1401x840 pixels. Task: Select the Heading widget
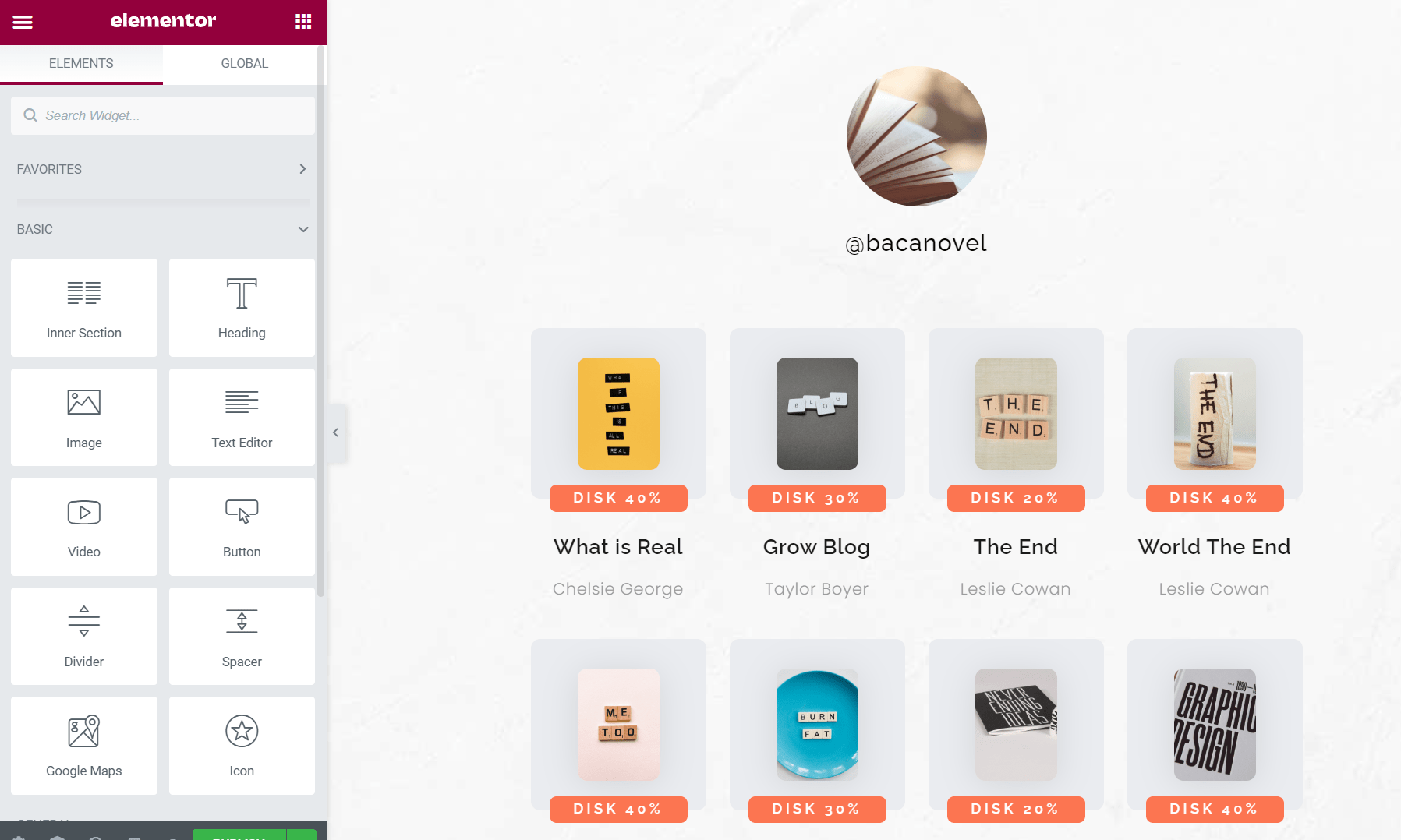pyautogui.click(x=242, y=308)
